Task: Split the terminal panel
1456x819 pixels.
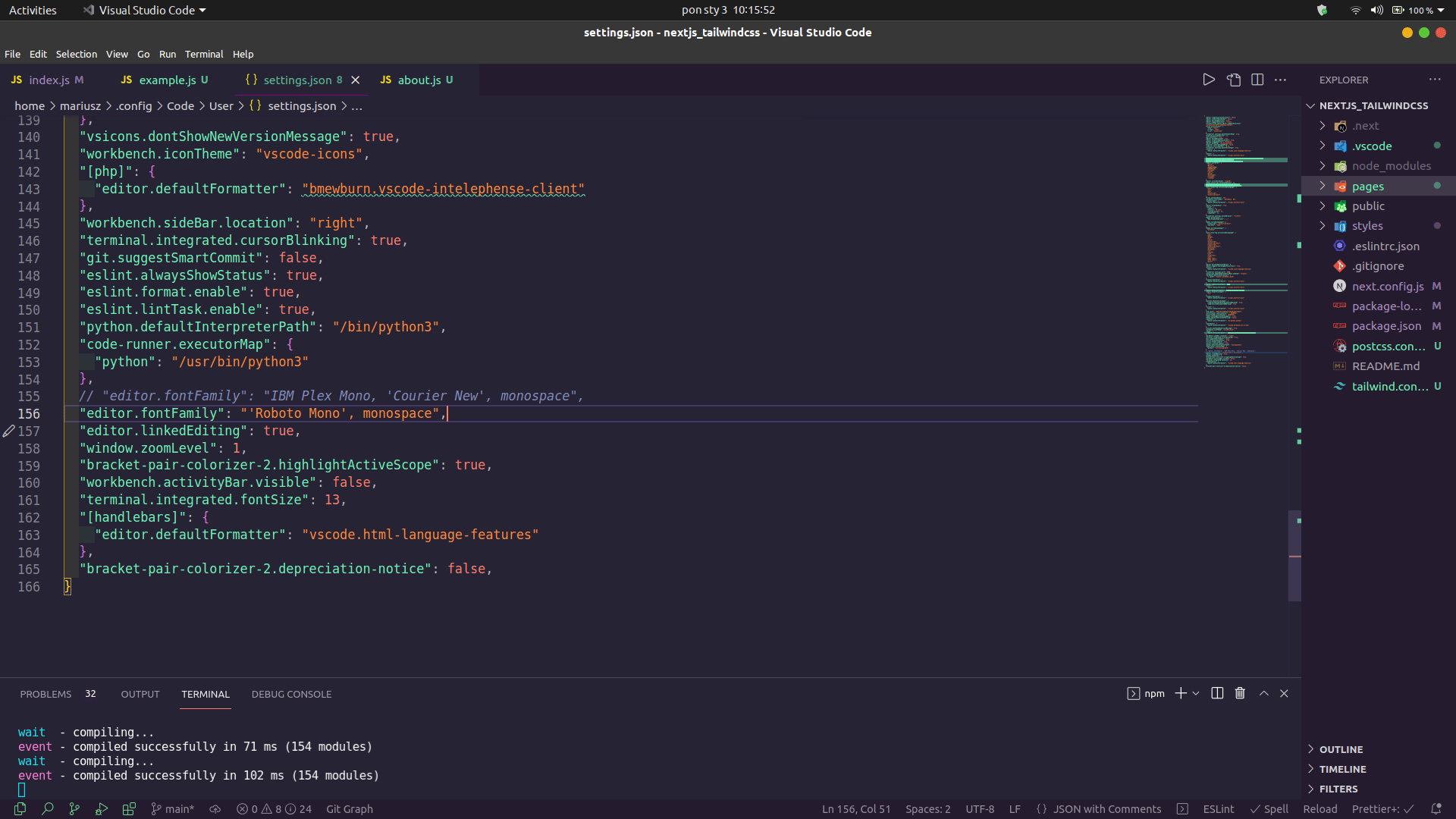Action: click(x=1217, y=693)
